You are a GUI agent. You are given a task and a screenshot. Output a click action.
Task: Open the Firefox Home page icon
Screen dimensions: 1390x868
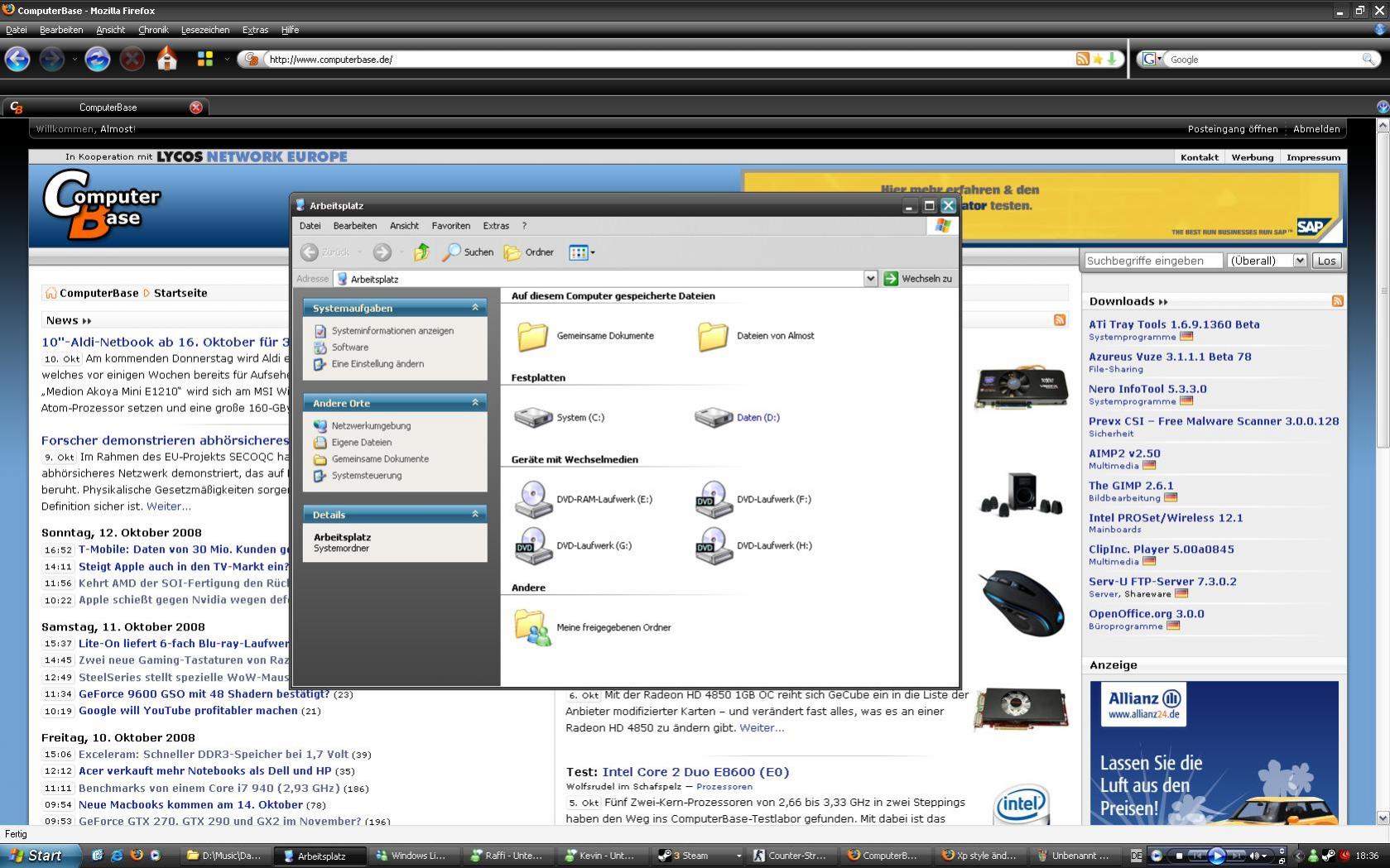[167, 59]
